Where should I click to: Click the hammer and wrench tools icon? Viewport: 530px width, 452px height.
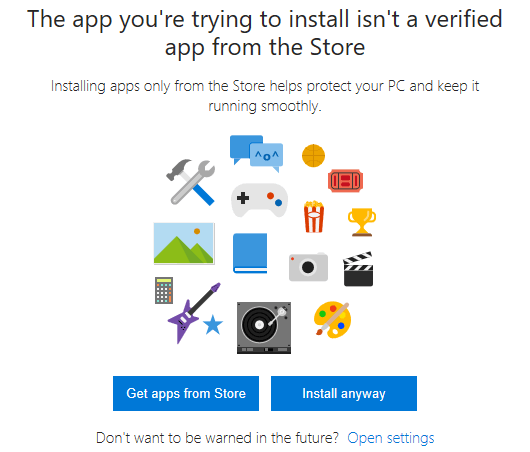pos(191,182)
